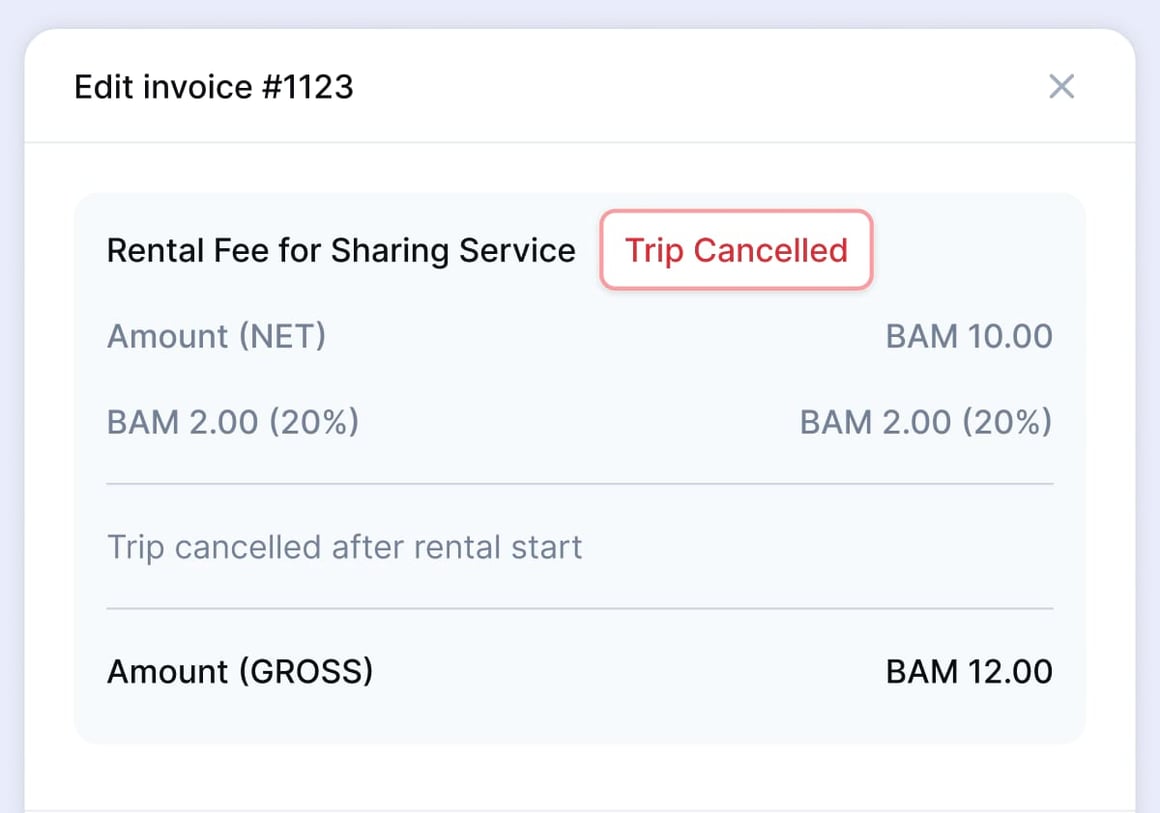Screen dimensions: 1160x813
Task: Select the gross amount summary row
Action: [x=580, y=671]
